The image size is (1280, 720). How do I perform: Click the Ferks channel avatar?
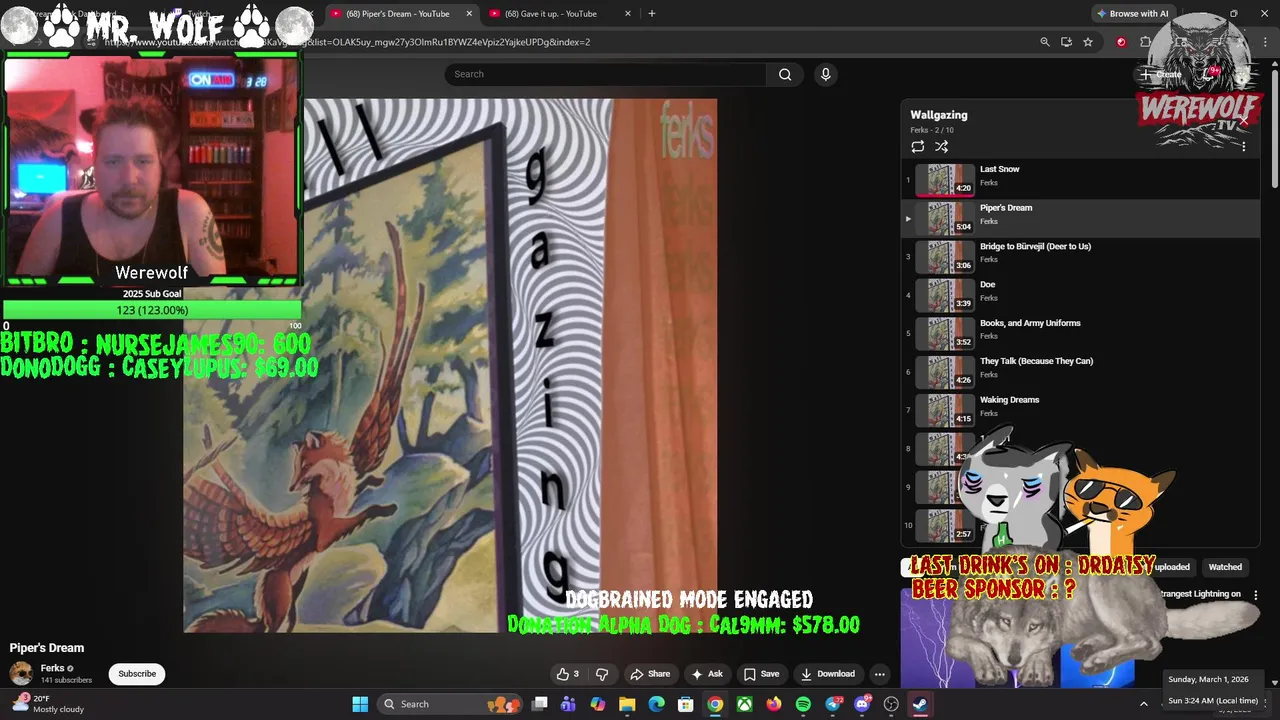[21, 673]
